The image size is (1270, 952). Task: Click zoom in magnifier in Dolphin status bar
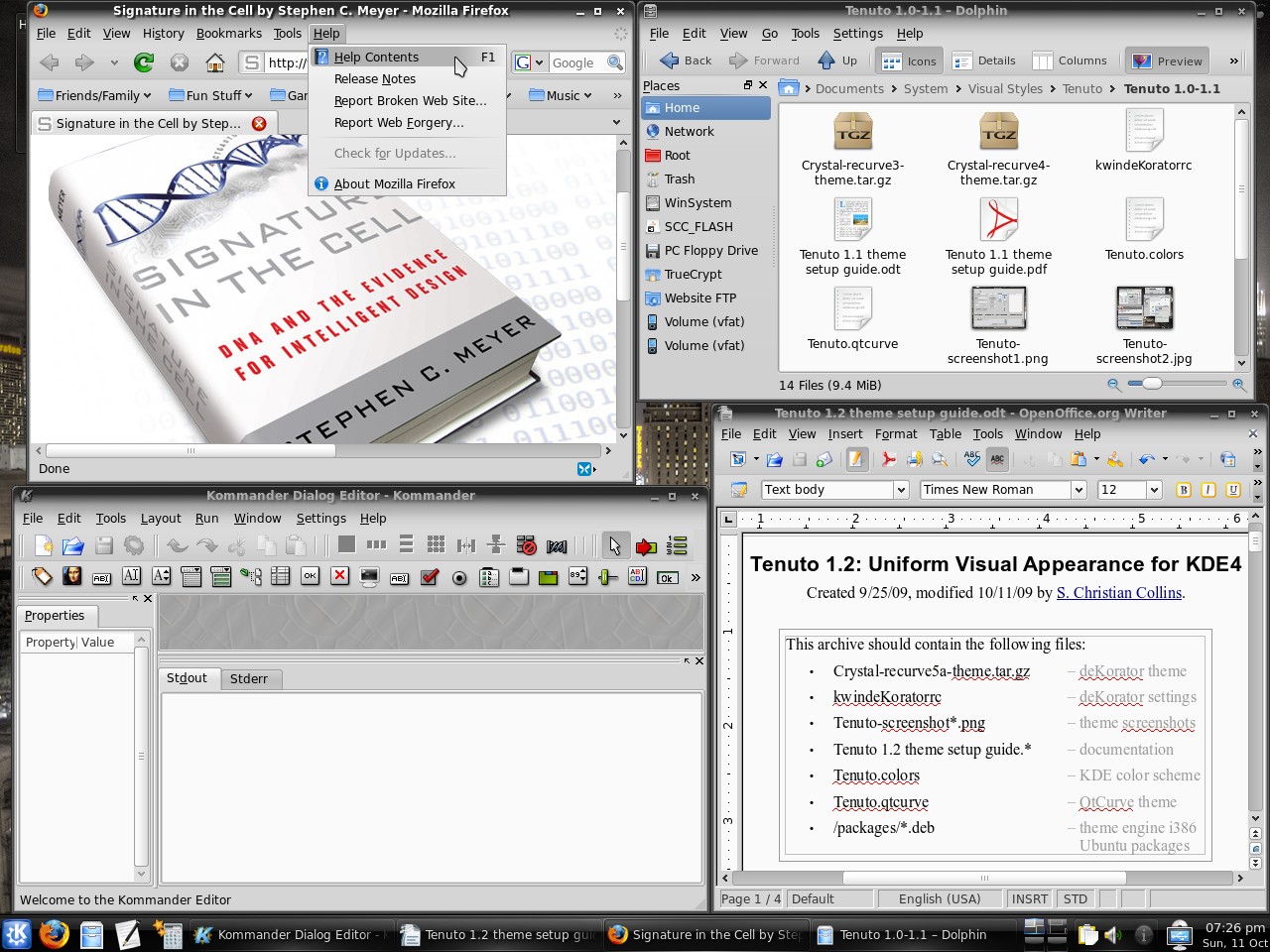[x=1239, y=384]
